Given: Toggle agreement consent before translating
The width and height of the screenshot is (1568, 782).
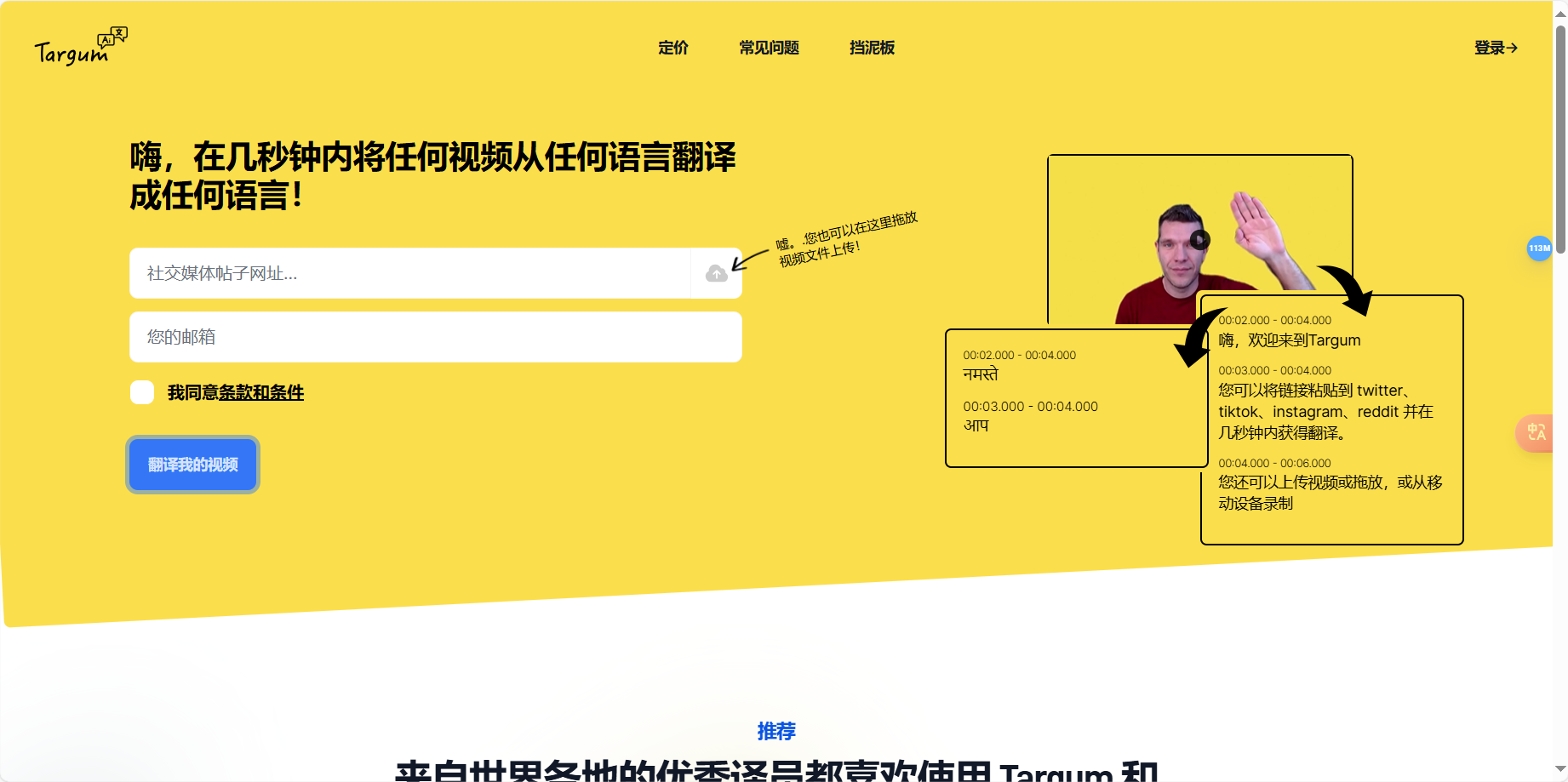Looking at the screenshot, I should [x=142, y=391].
